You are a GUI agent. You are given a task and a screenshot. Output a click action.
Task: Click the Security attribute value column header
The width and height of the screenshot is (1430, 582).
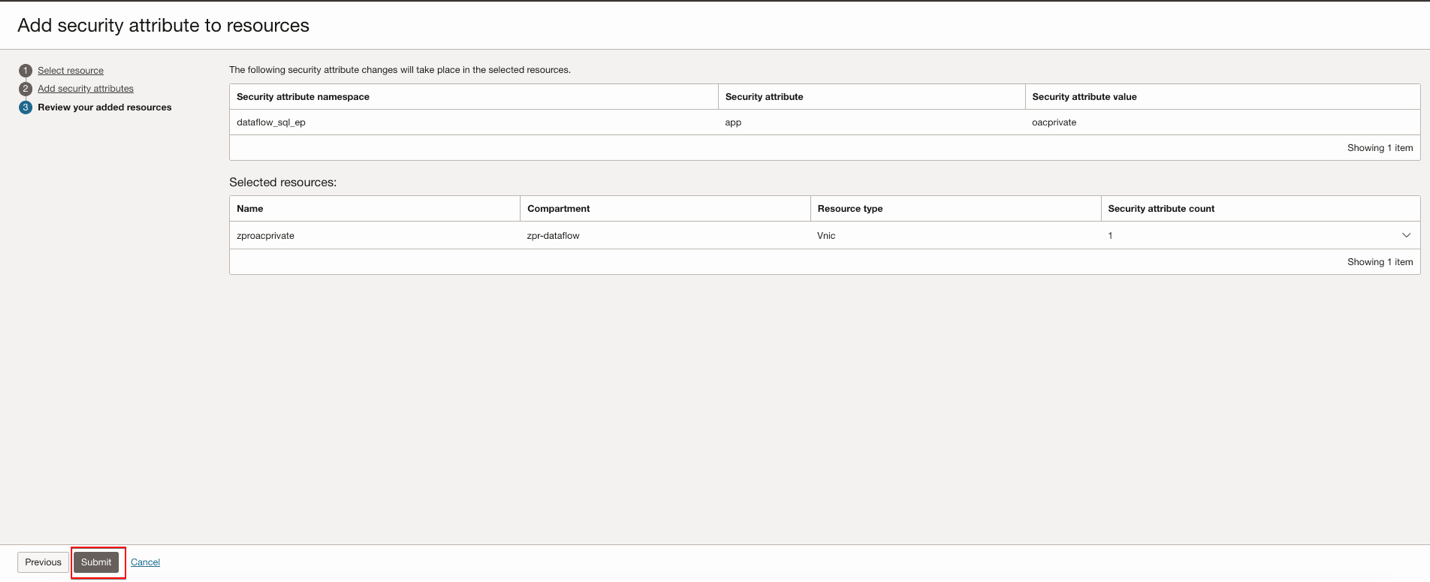tap(1084, 97)
